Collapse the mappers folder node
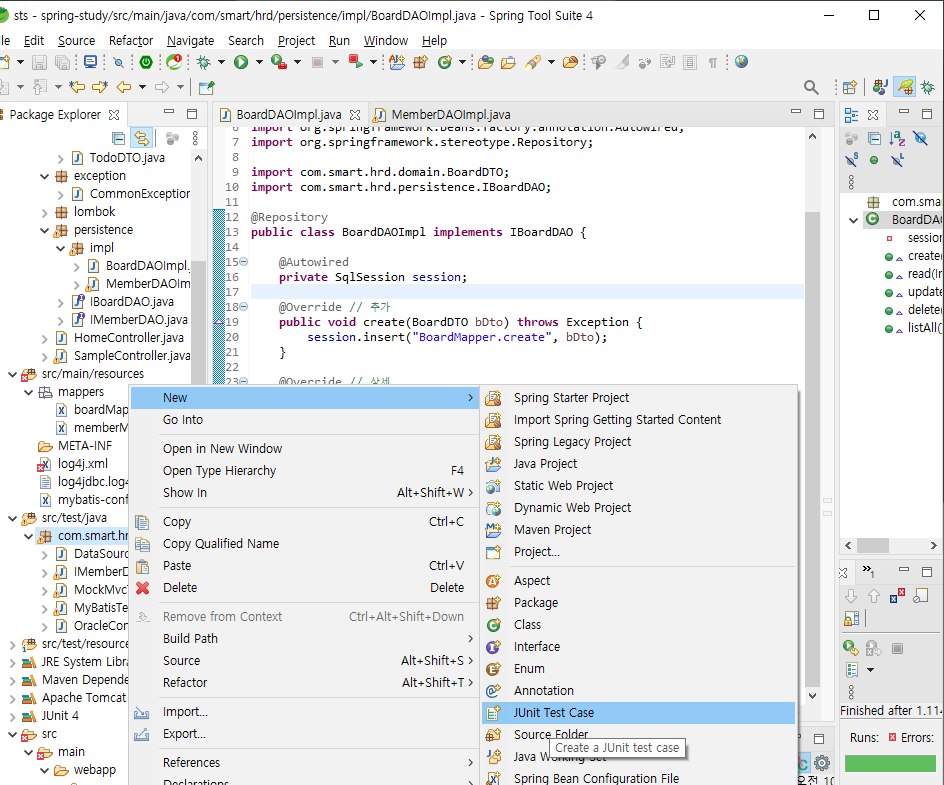944x785 pixels. coord(28,392)
